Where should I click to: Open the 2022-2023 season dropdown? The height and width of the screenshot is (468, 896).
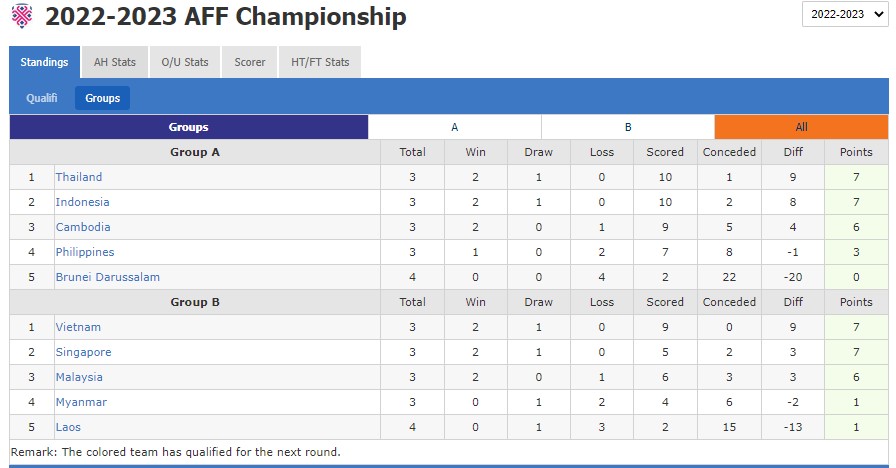click(844, 15)
